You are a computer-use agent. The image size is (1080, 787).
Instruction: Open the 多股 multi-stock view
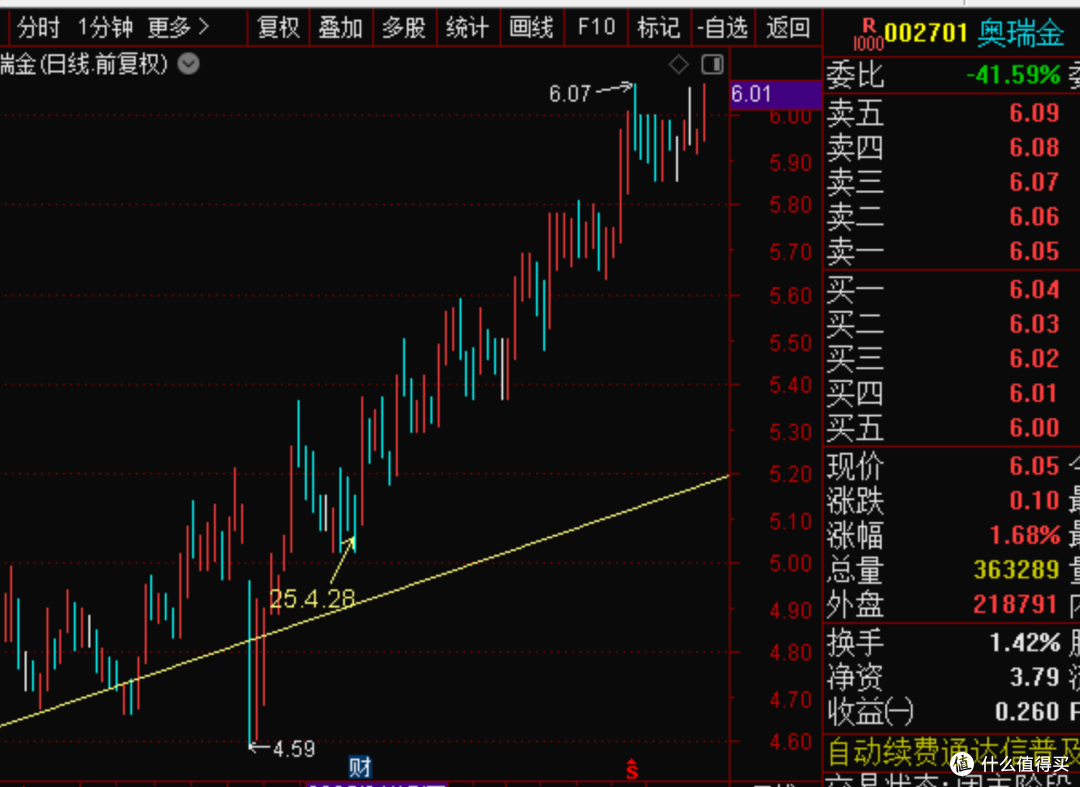click(404, 28)
